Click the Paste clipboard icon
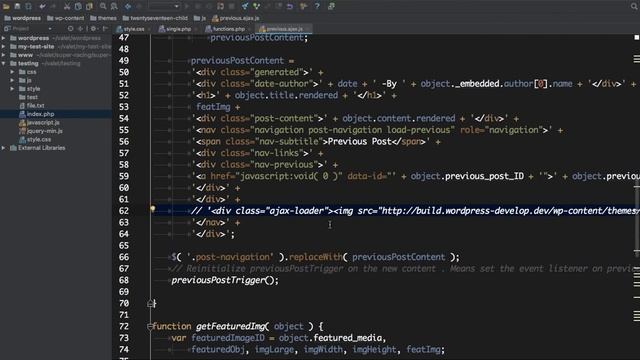This screenshot has height=360, width=640. pos(89,6)
